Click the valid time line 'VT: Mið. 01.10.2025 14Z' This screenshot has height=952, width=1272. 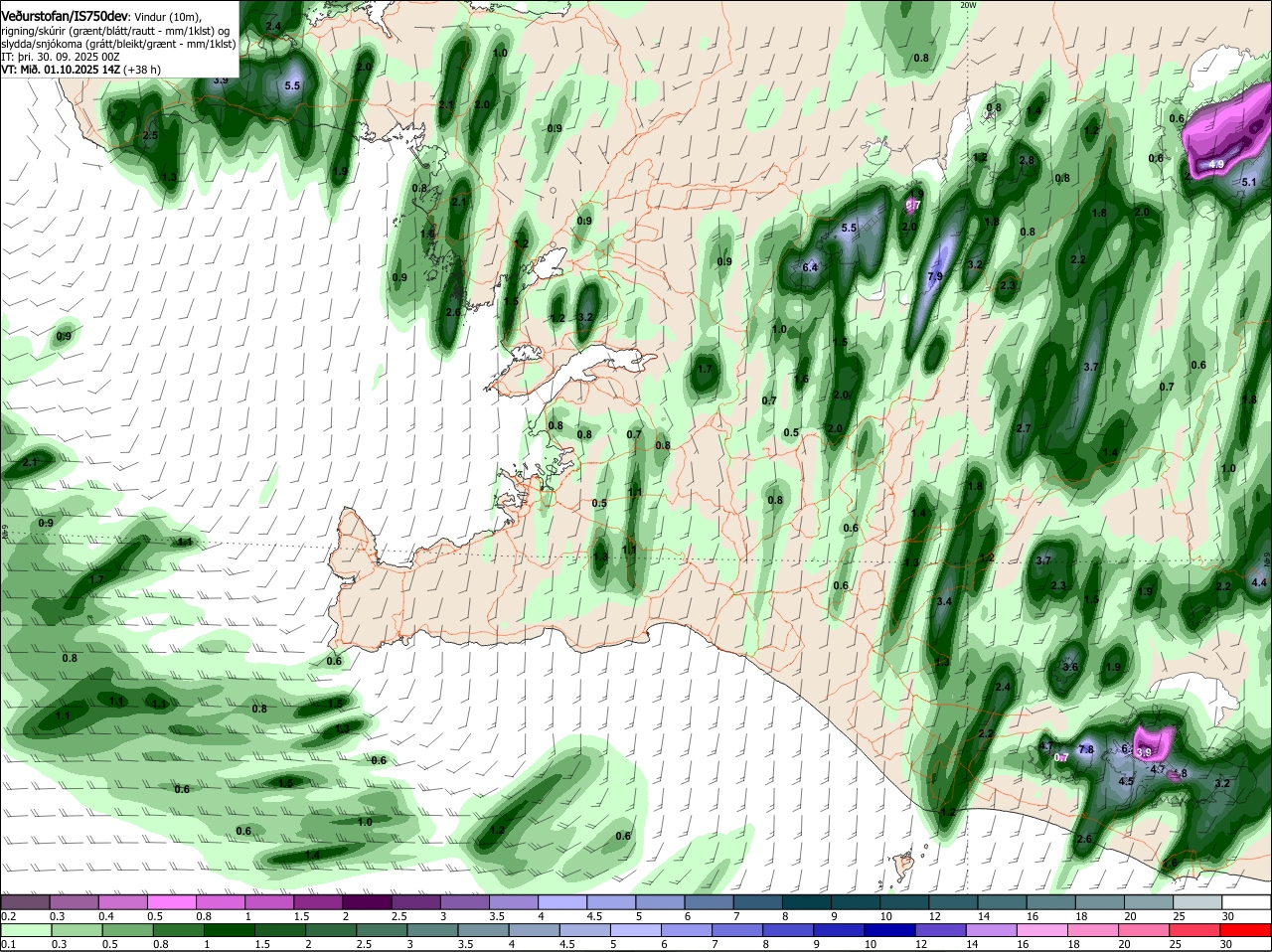[61, 70]
